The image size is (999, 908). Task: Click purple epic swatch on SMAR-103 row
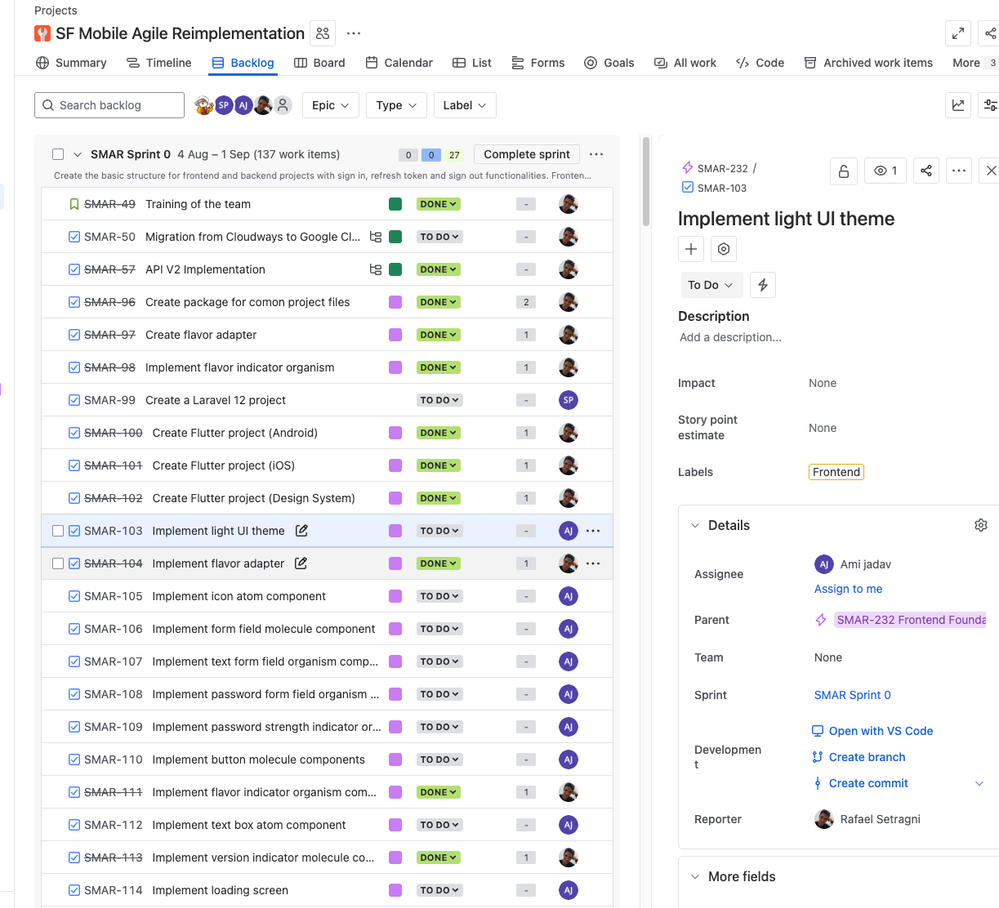click(x=395, y=531)
